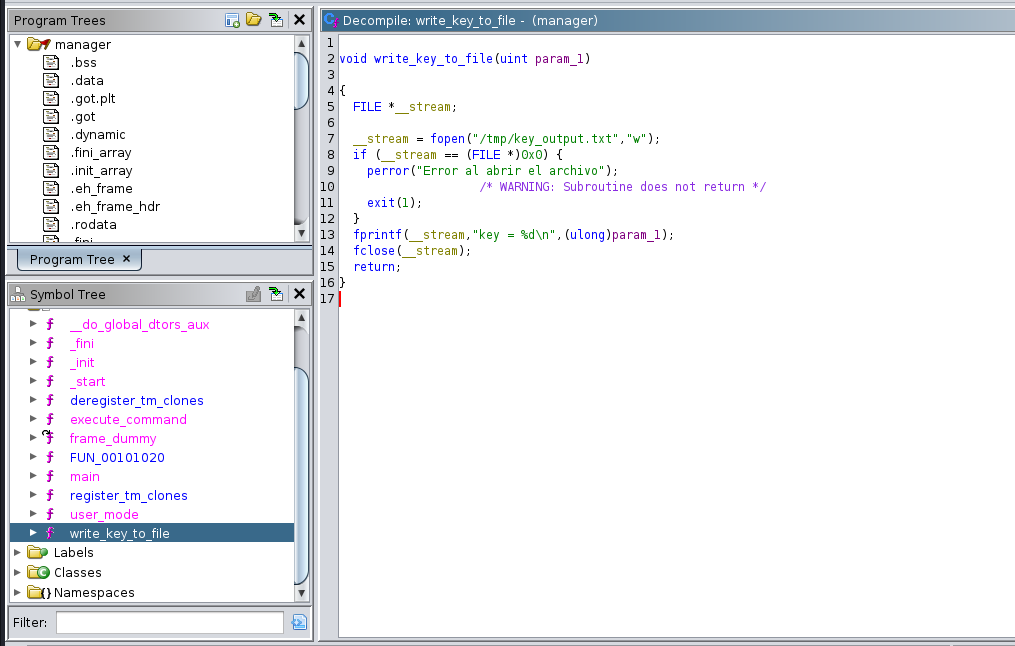Expand the __do_global_dtors_aux function node
This screenshot has height=646, width=1015.
[33, 324]
